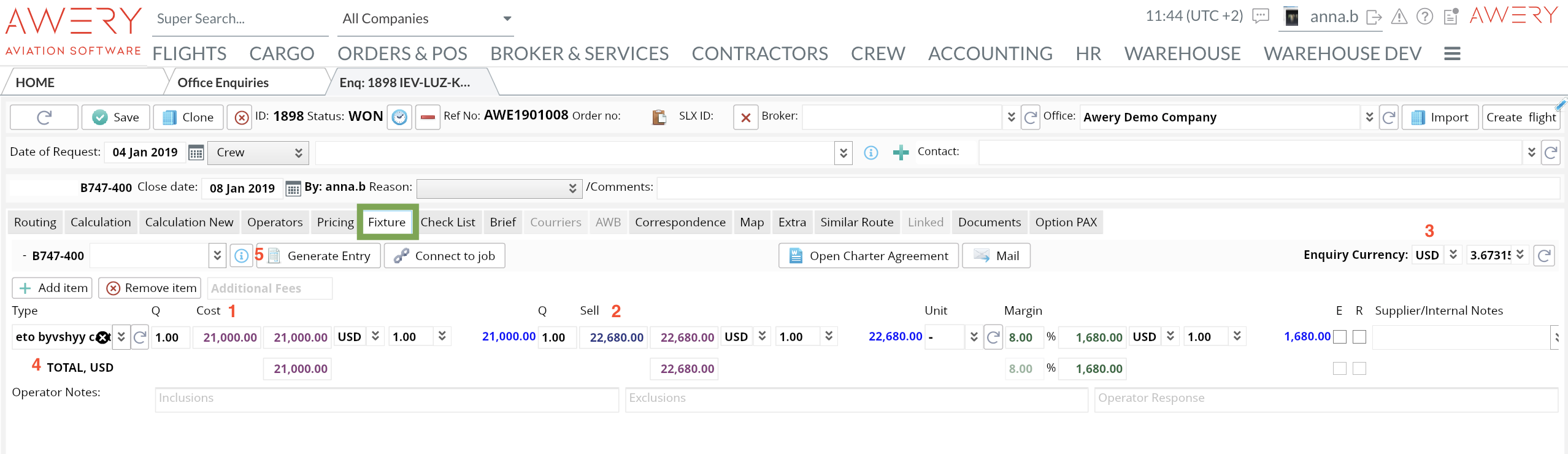
Task: Tick the E checkbox in the item row
Action: (1340, 337)
